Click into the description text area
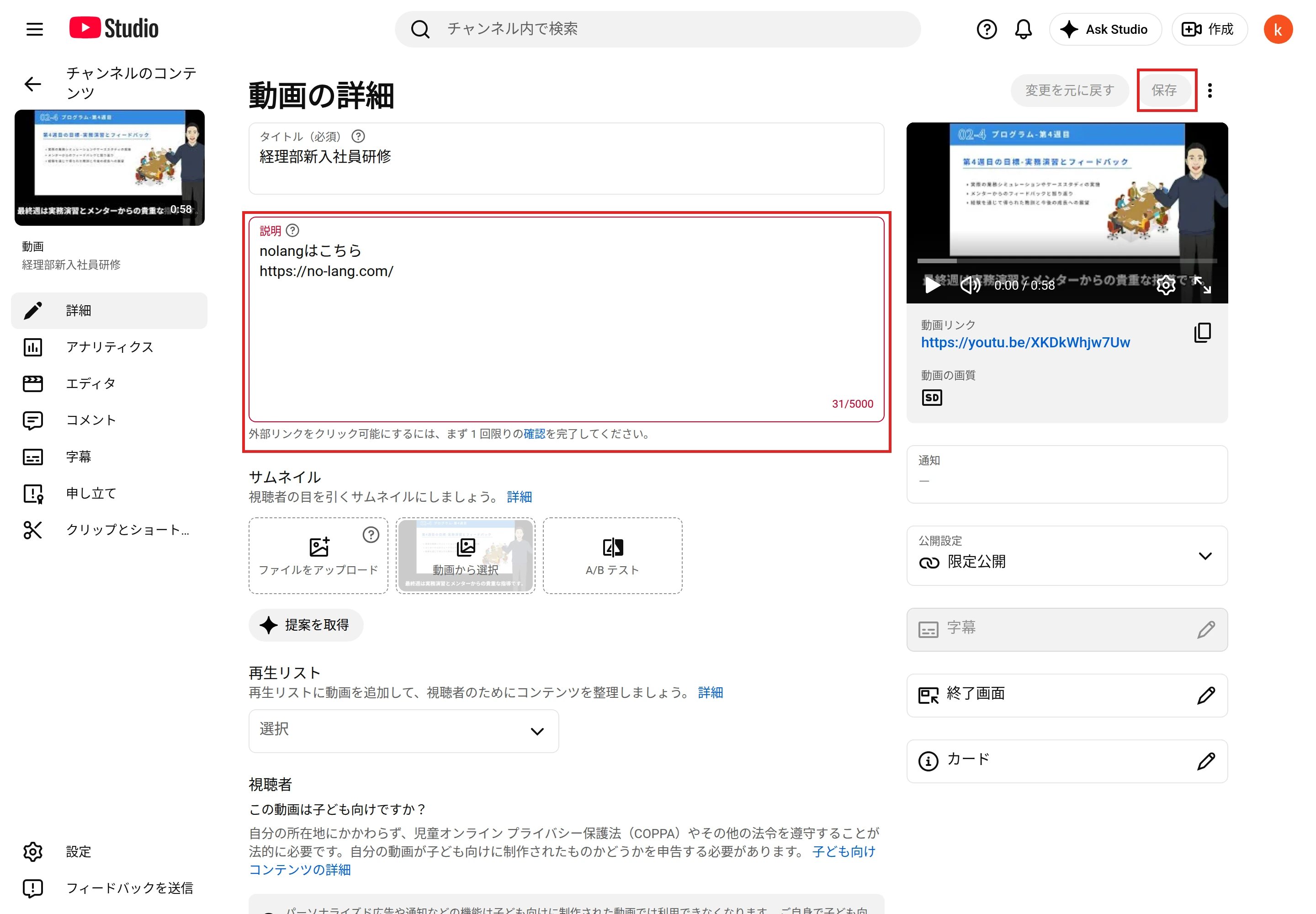 (x=566, y=319)
